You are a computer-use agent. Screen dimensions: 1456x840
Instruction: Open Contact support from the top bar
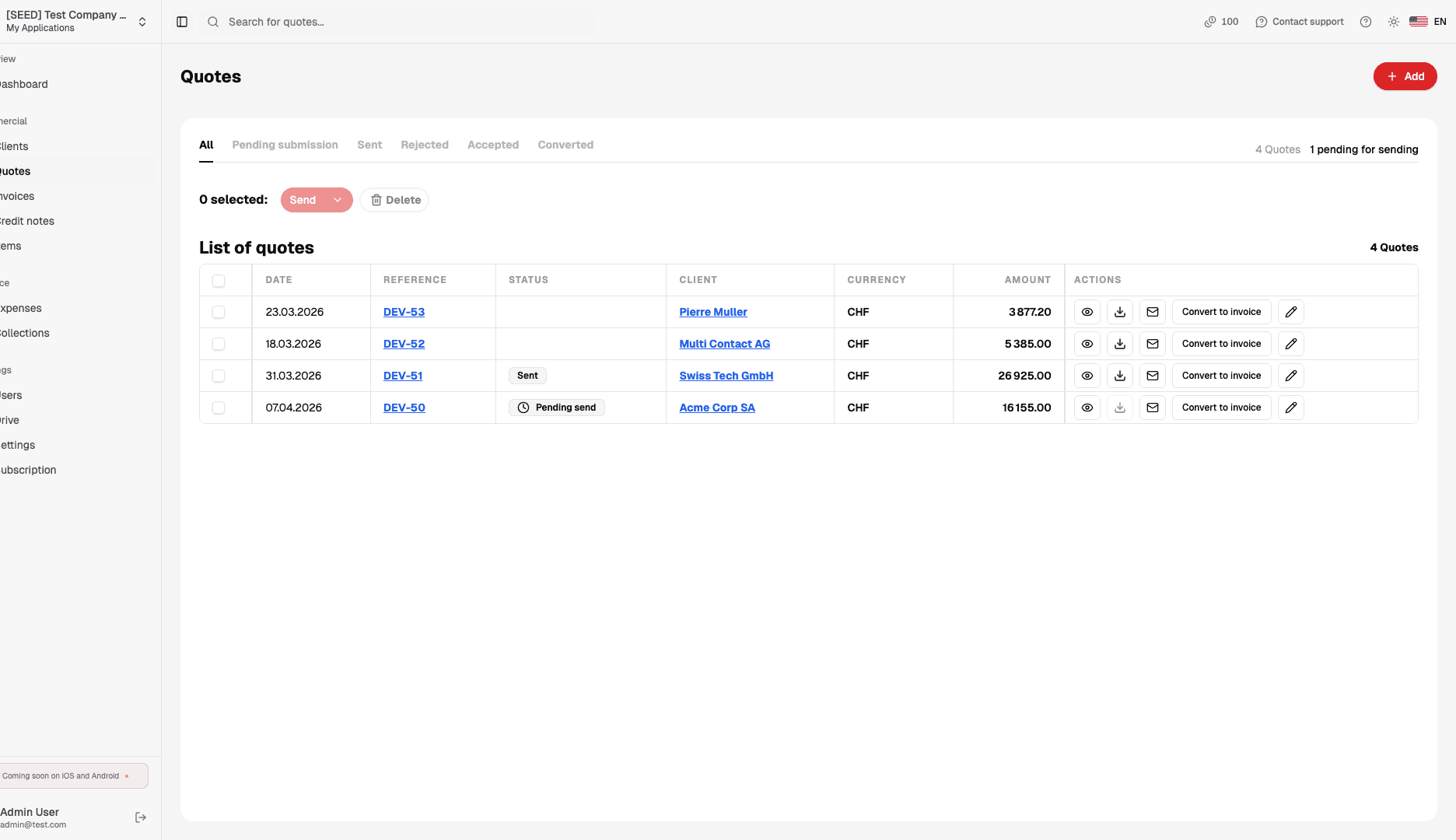pos(1299,21)
